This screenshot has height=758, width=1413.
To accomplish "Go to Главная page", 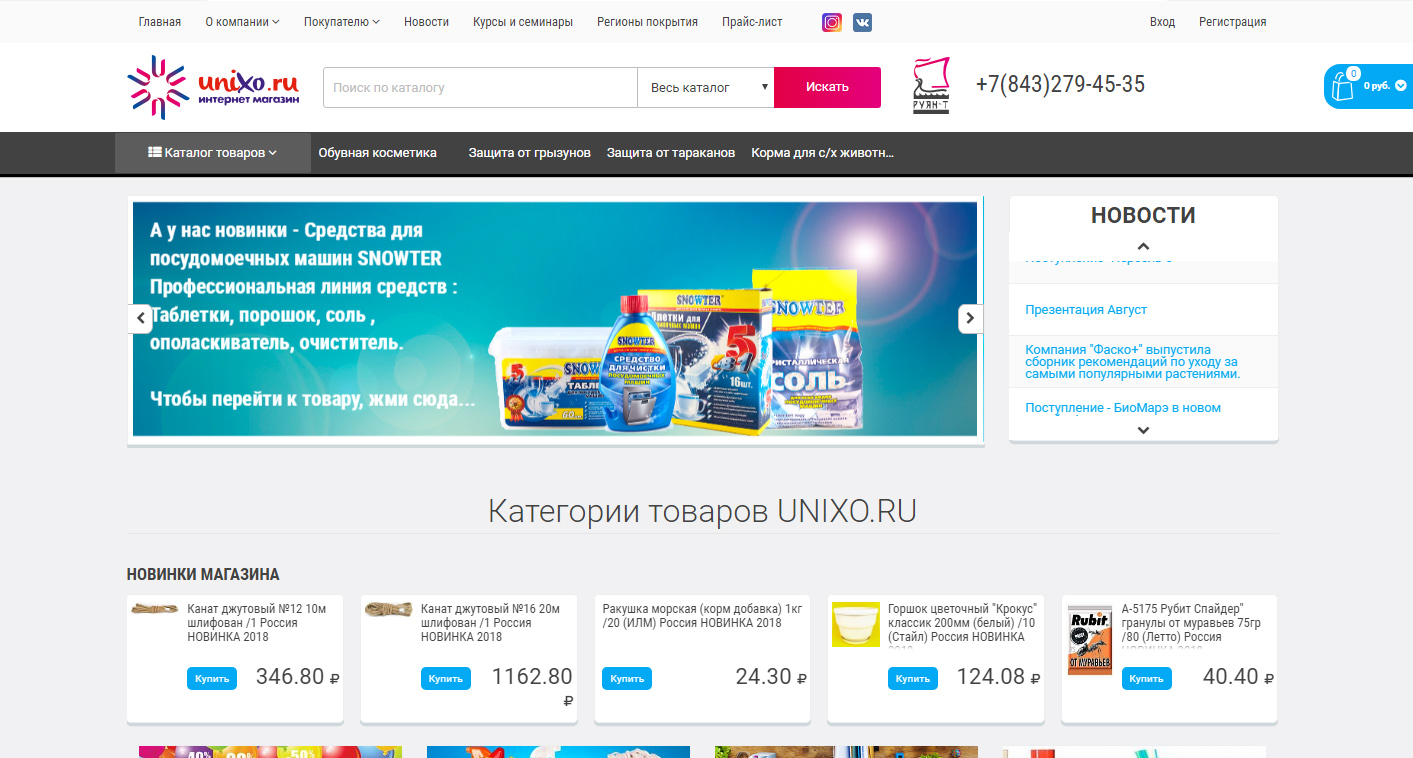I will [160, 22].
